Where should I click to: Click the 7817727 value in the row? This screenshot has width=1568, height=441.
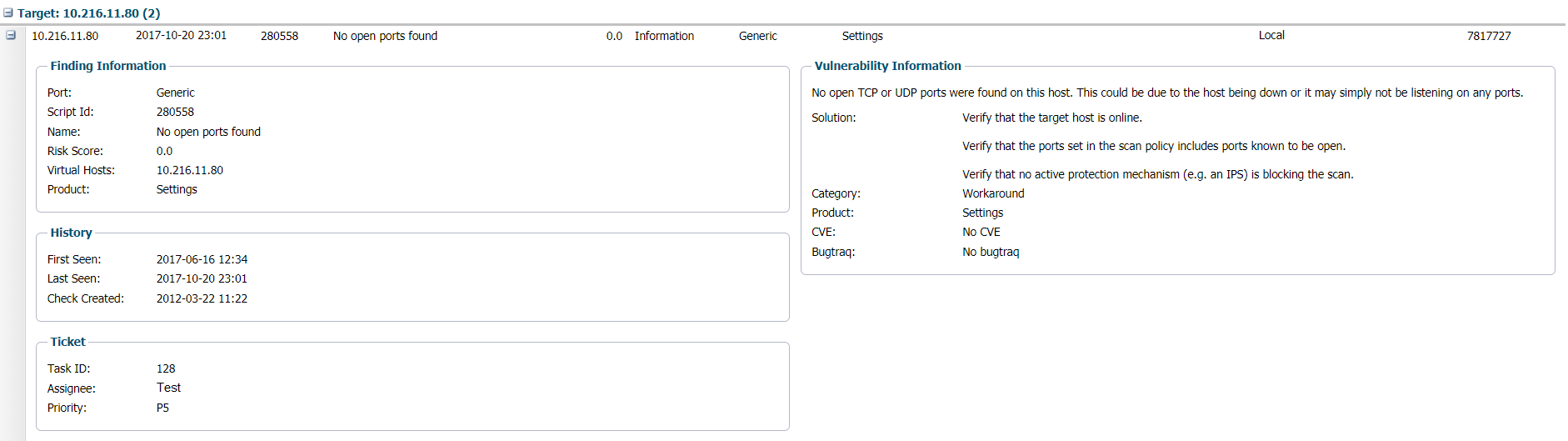pos(1489,36)
